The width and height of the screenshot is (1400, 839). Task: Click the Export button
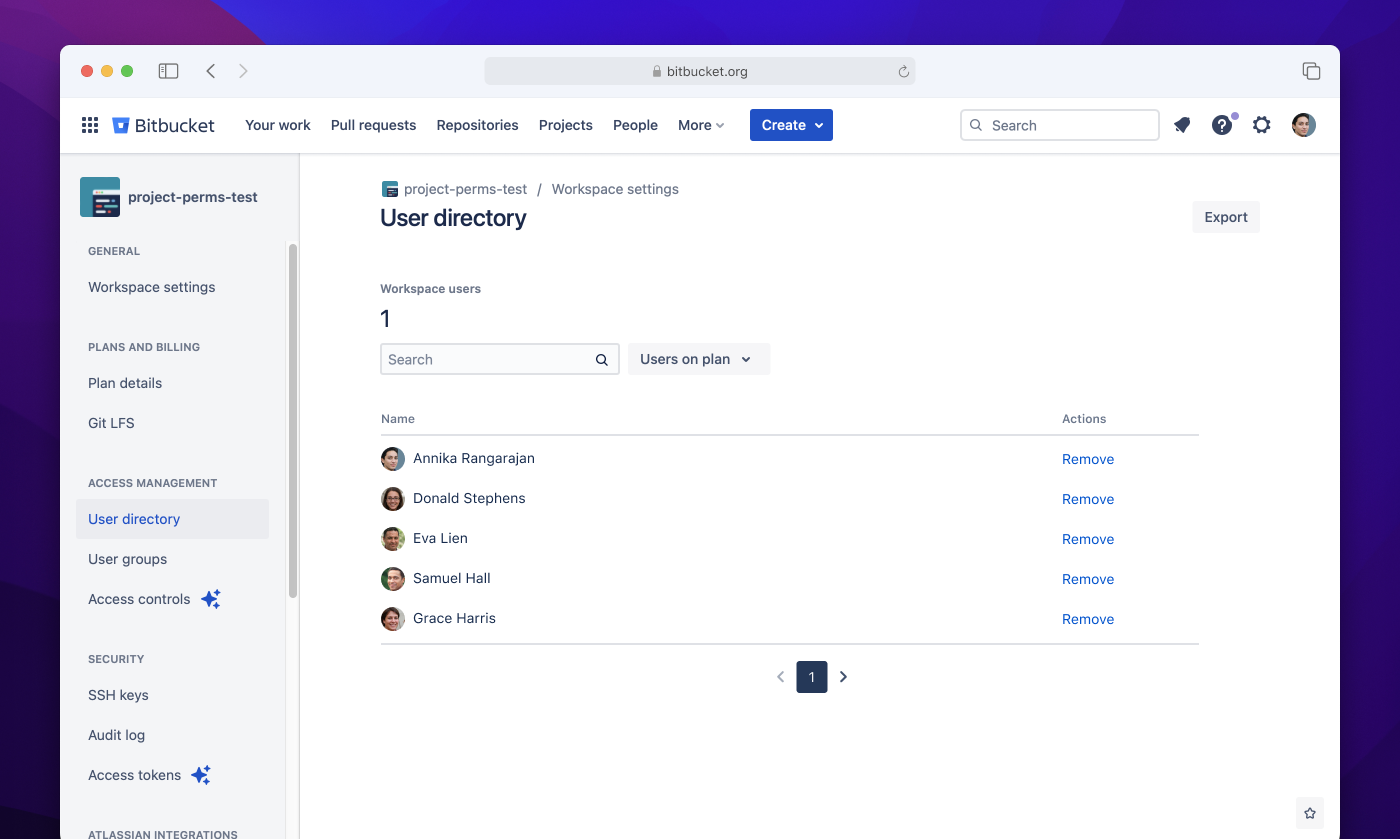pyautogui.click(x=1225, y=216)
